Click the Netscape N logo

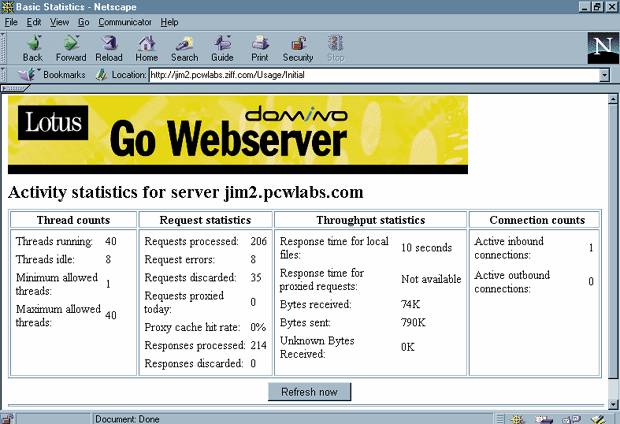pyautogui.click(x=602, y=47)
